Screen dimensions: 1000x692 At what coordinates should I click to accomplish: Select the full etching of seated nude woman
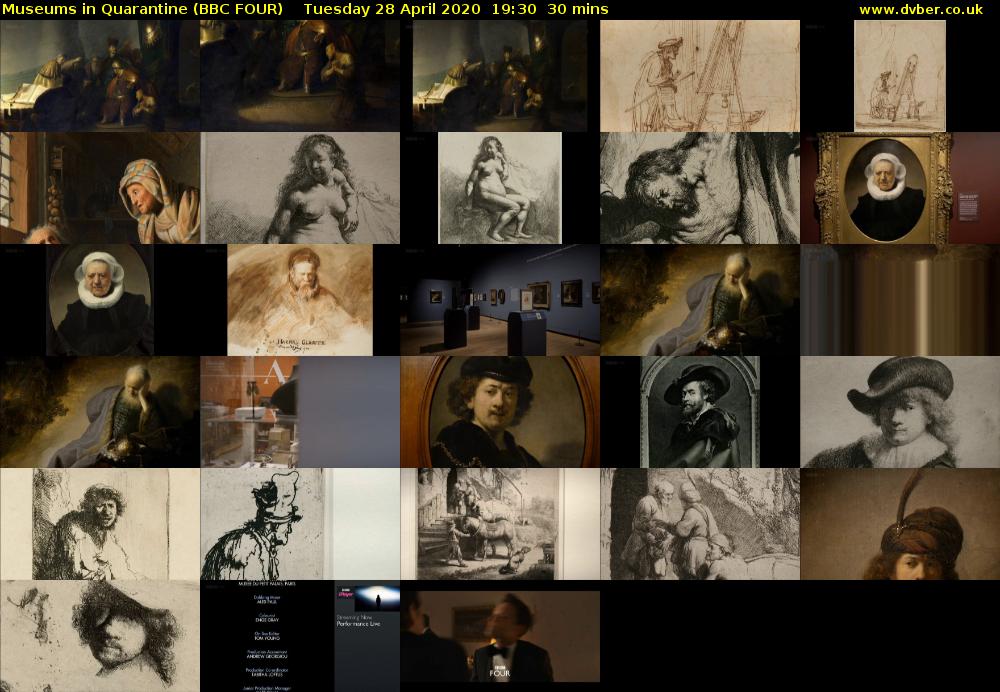[500, 188]
